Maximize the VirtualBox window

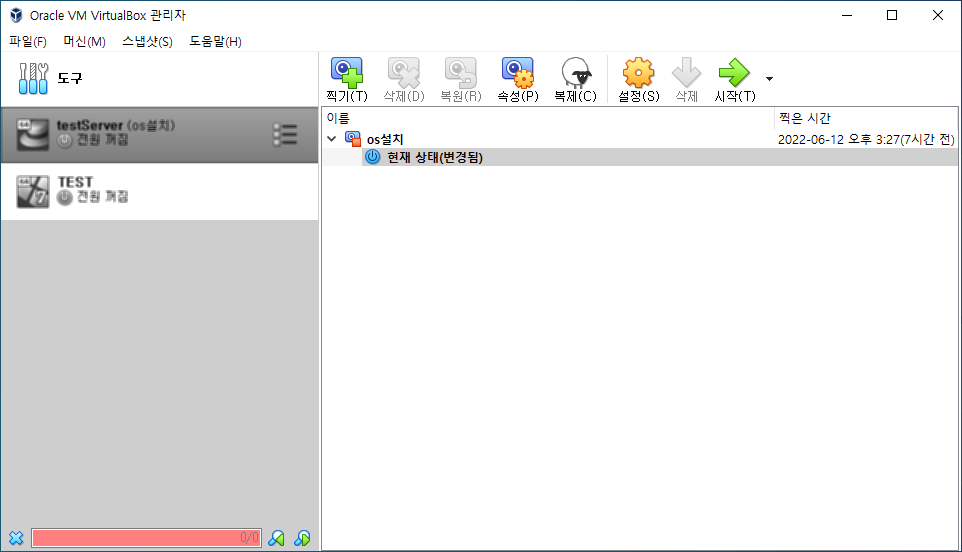(892, 15)
